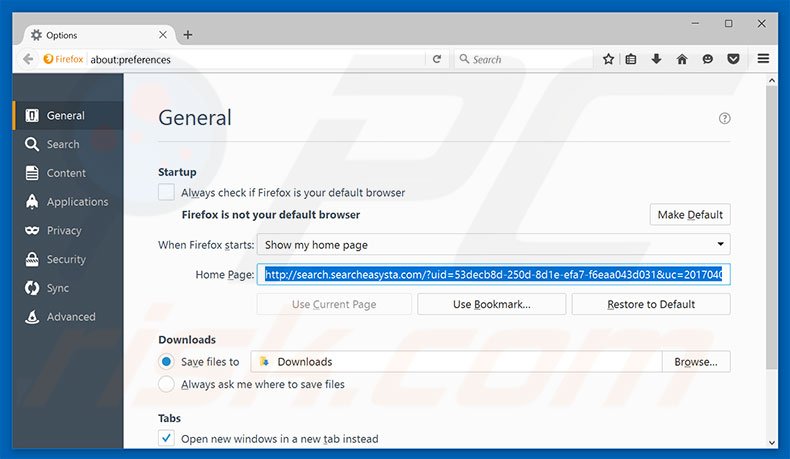Click the vertical scrollbar thumb
This screenshot has width=790, height=459.
pyautogui.click(x=771, y=227)
